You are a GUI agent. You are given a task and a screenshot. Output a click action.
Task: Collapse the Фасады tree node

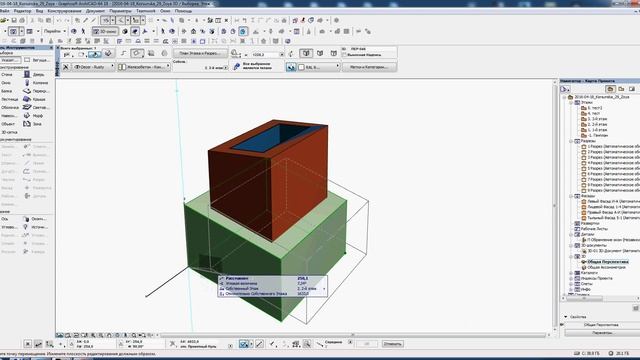point(571,196)
